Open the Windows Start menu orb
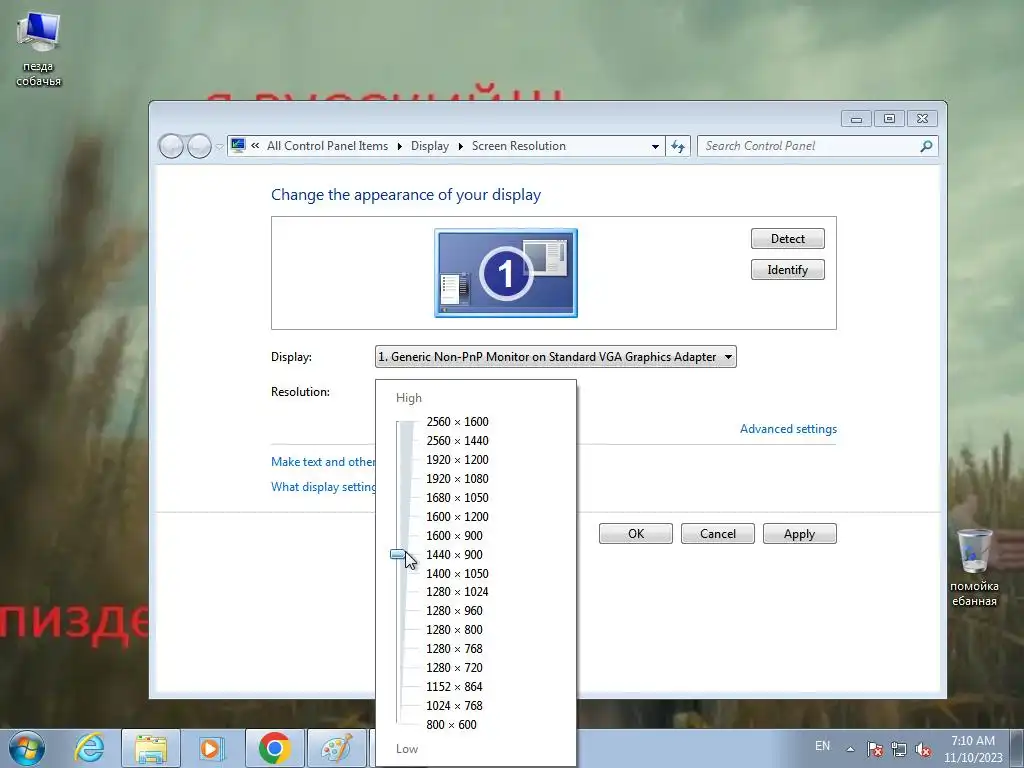This screenshot has width=1024, height=768. [x=27, y=748]
